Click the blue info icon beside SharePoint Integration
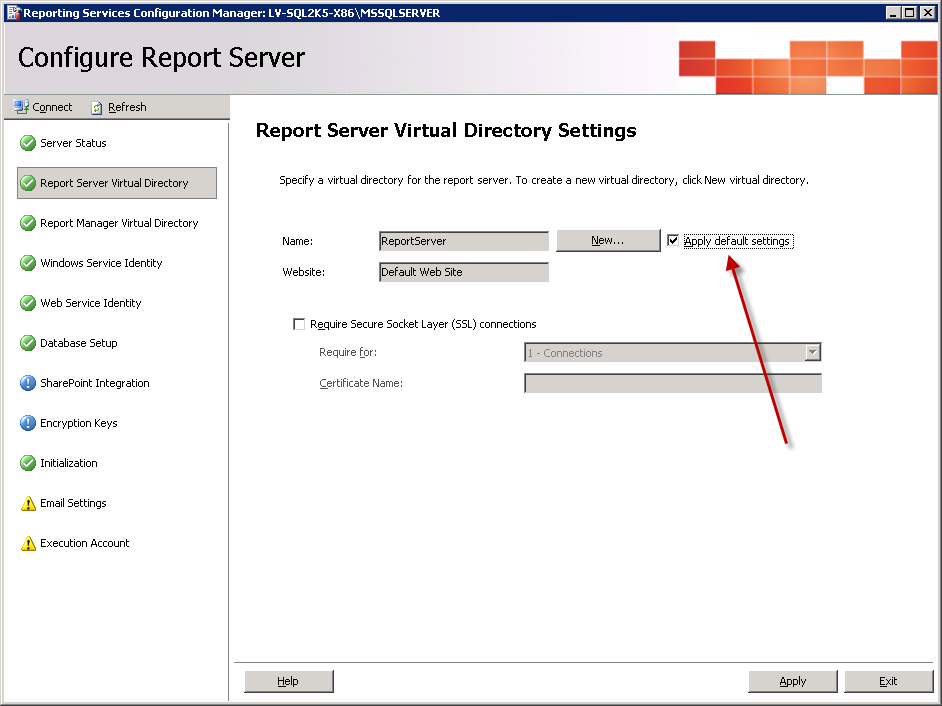This screenshot has height=706, width=942. 28,383
